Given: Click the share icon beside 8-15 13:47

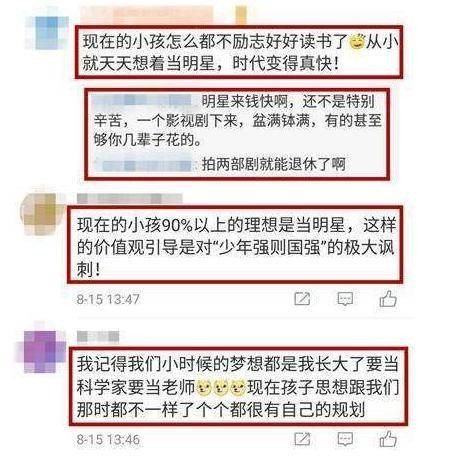Looking at the screenshot, I should 302,299.
